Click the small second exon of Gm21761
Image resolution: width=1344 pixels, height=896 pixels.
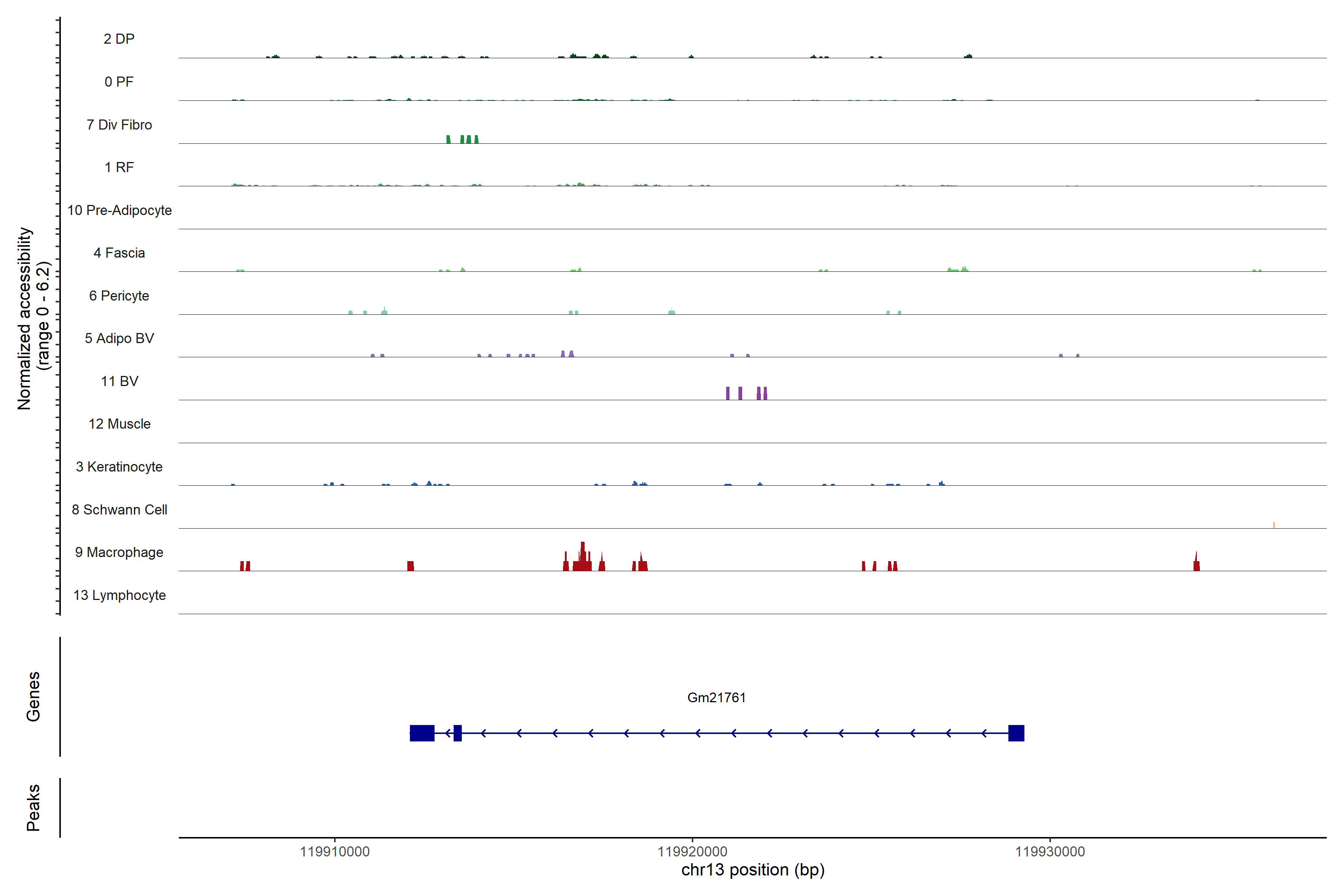coord(457,733)
